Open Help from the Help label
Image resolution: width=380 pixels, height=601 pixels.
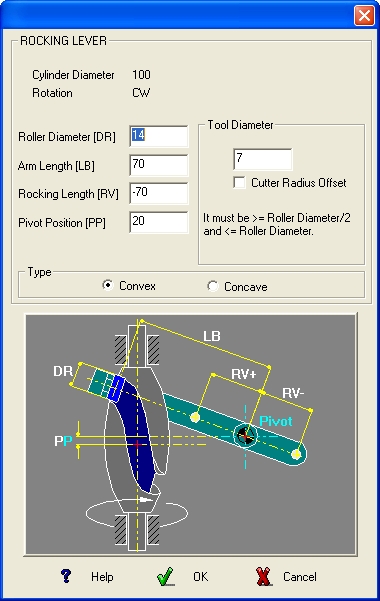[x=102, y=577]
